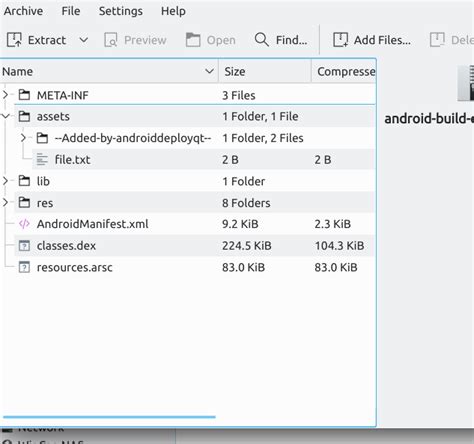Click the Extract button label
474x444 pixels.
pos(47,40)
